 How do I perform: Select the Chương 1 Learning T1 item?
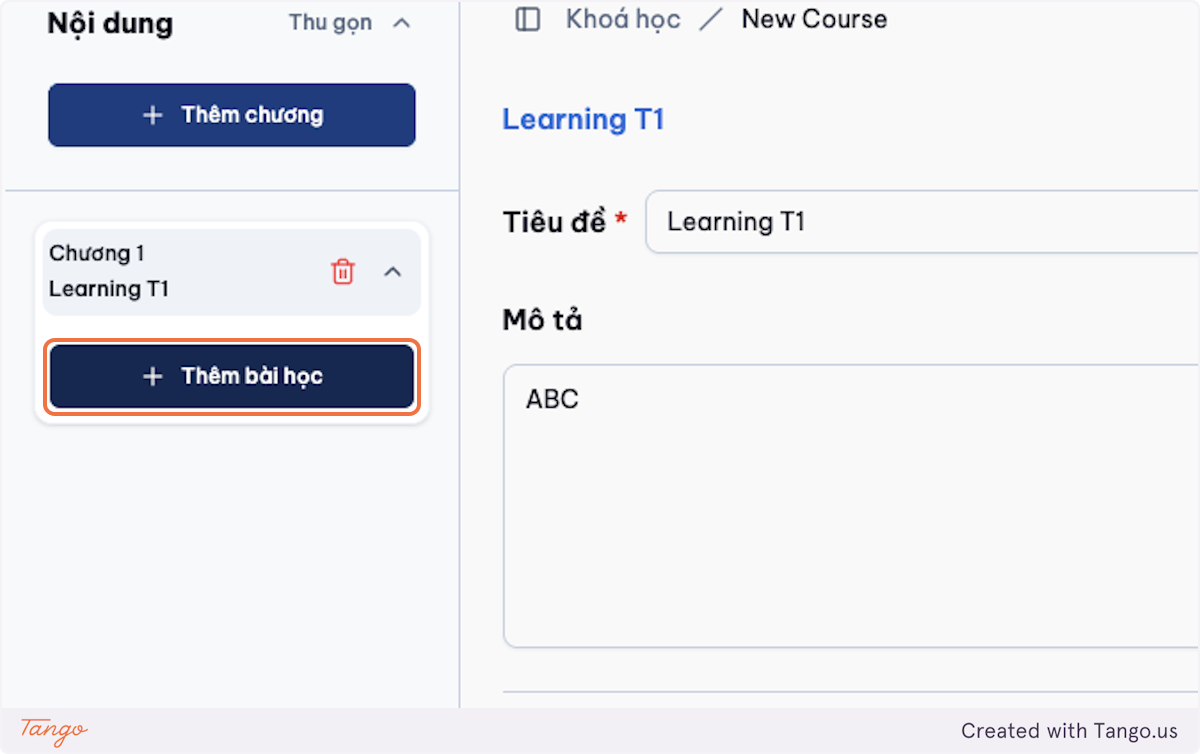232,272
